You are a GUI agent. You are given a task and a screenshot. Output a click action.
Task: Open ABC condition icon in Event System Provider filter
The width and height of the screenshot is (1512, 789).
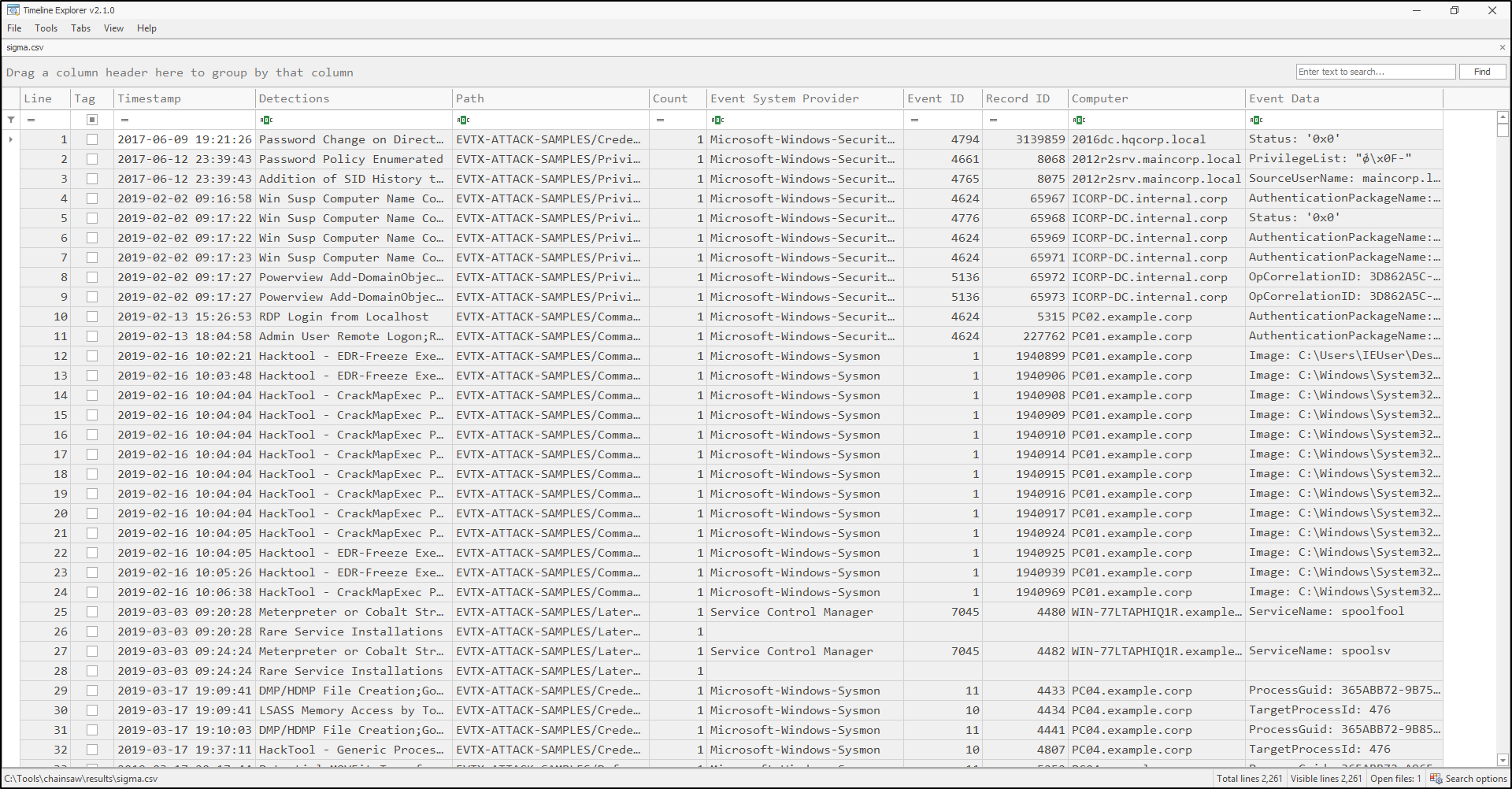point(717,120)
